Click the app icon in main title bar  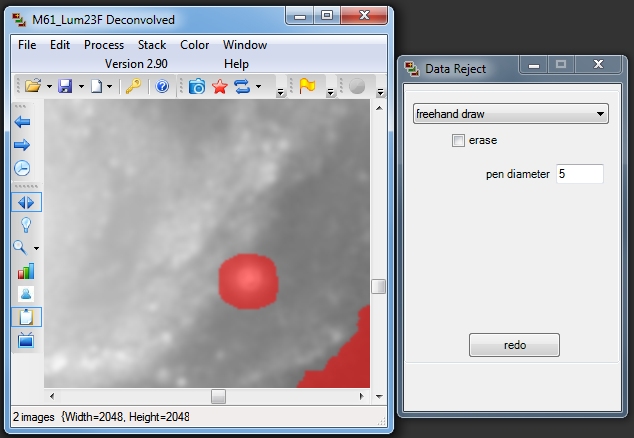[19, 20]
